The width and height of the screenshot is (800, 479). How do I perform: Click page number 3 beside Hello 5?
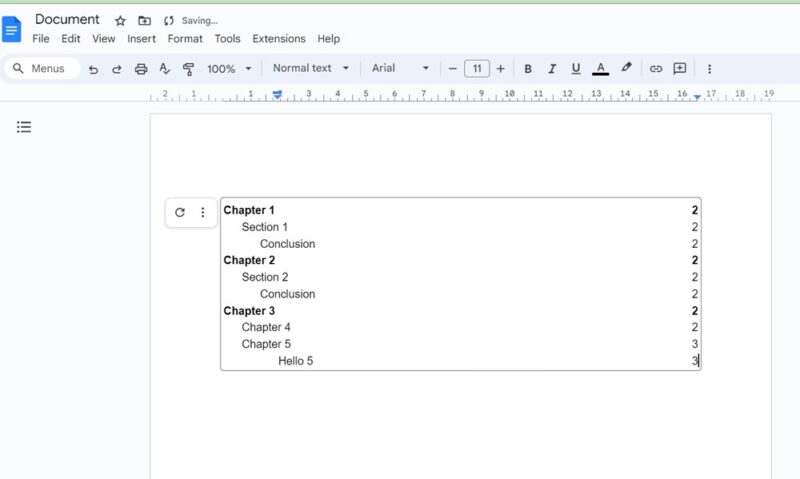694,361
